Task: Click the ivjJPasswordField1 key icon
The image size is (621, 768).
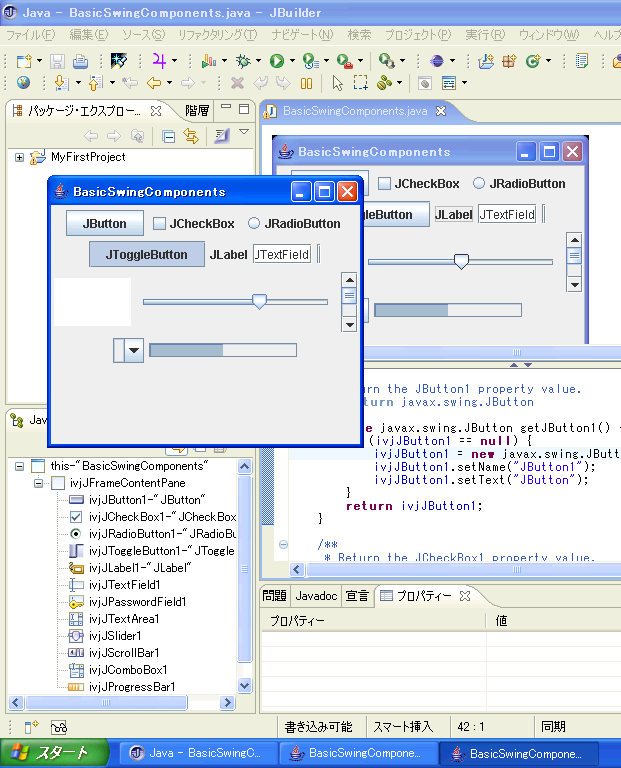Action: 77,602
